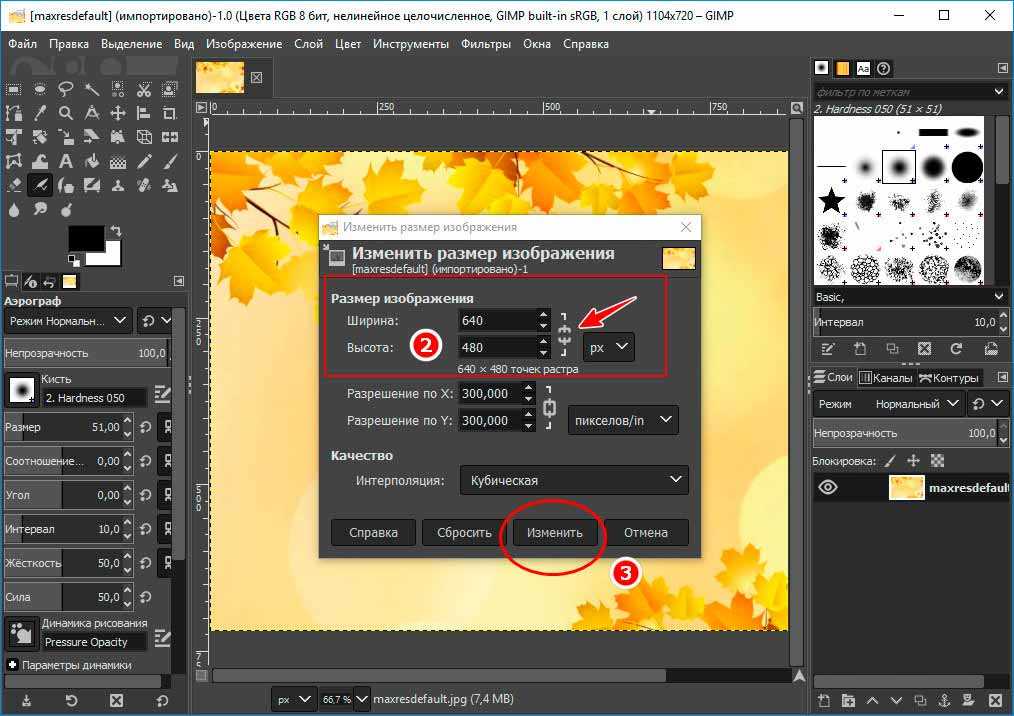
Task: Select the Rectangle Select tool
Action: [x=14, y=88]
